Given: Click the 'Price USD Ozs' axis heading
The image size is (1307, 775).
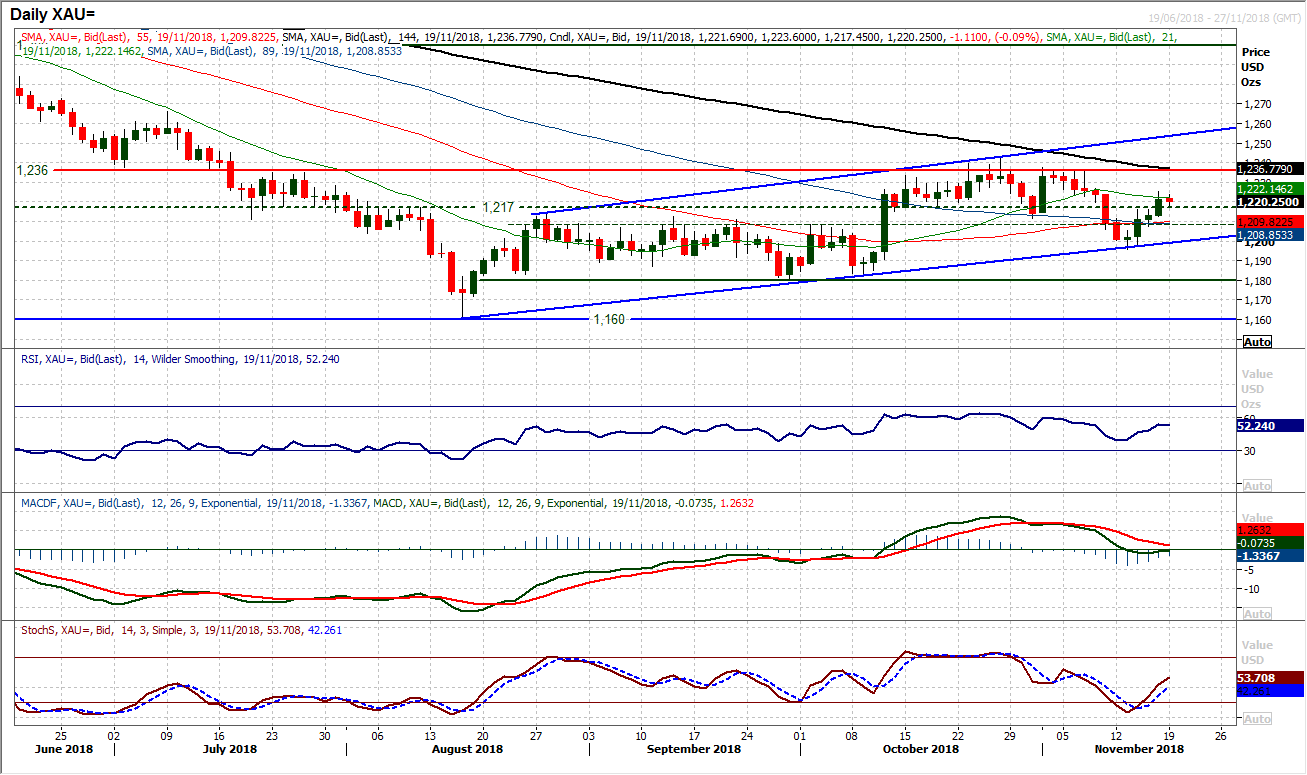Looking at the screenshot, I should 1254,66.
